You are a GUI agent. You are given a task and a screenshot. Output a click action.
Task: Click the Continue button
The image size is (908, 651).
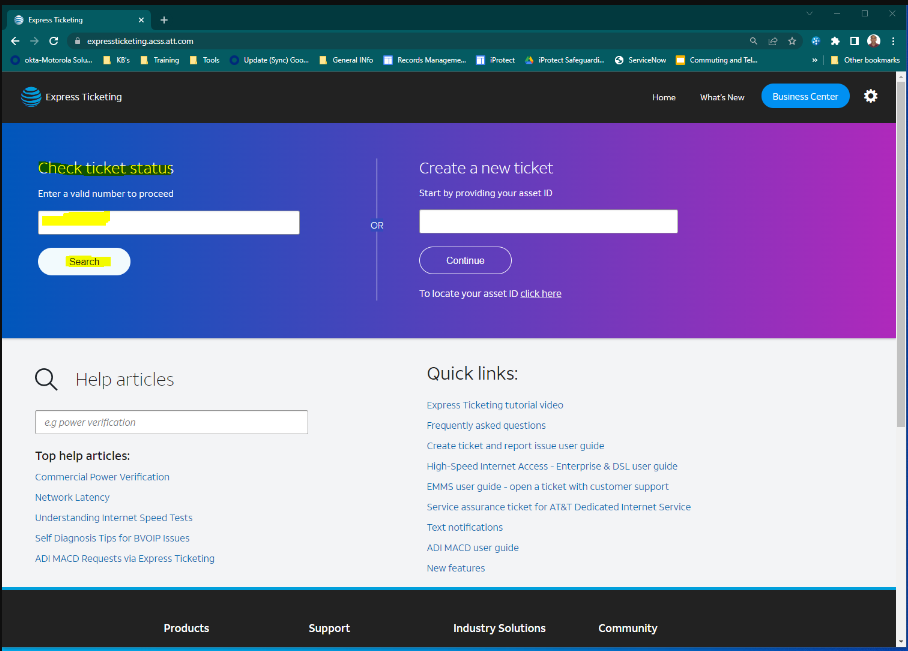tap(465, 261)
